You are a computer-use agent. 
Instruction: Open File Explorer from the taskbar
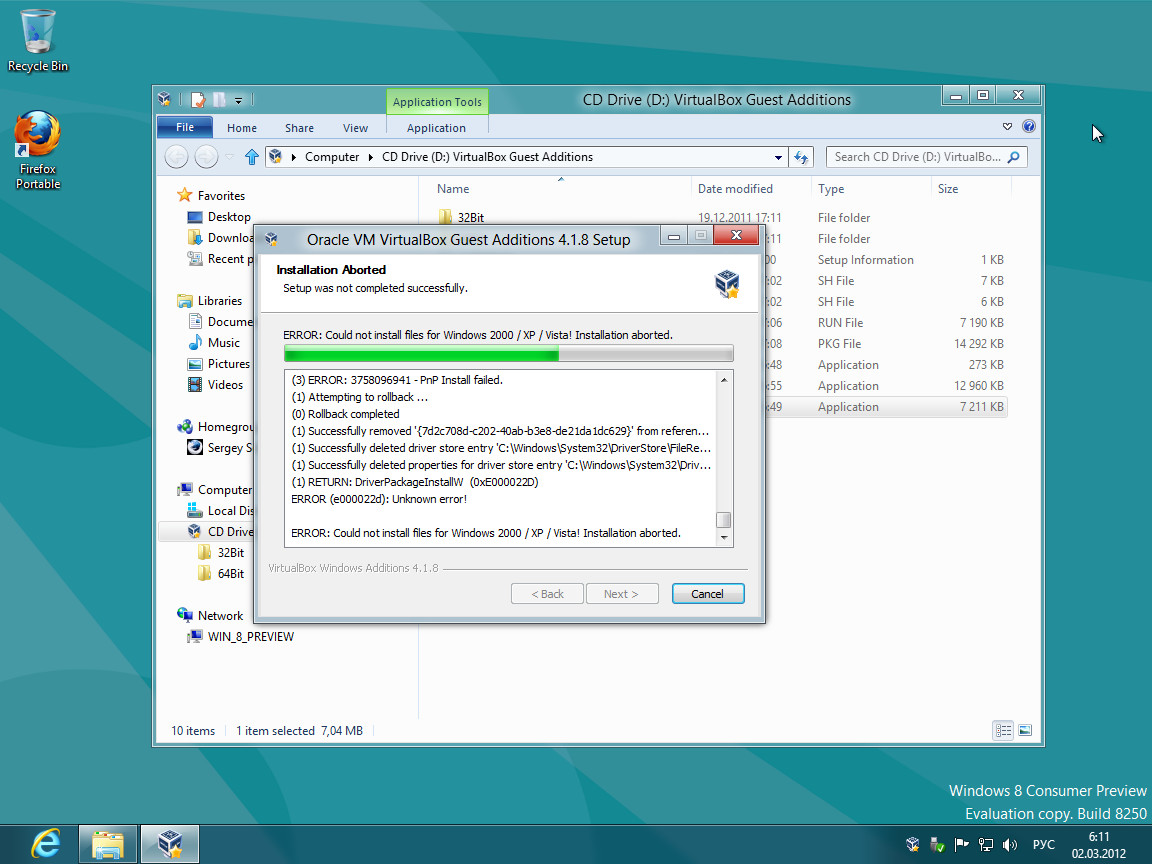tap(107, 843)
